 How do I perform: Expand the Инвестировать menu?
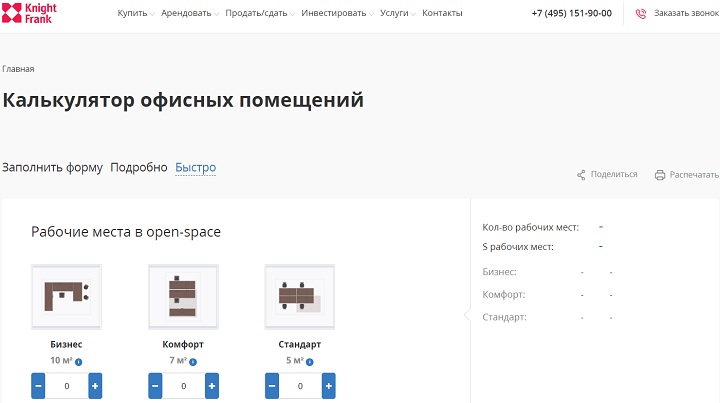337,13
